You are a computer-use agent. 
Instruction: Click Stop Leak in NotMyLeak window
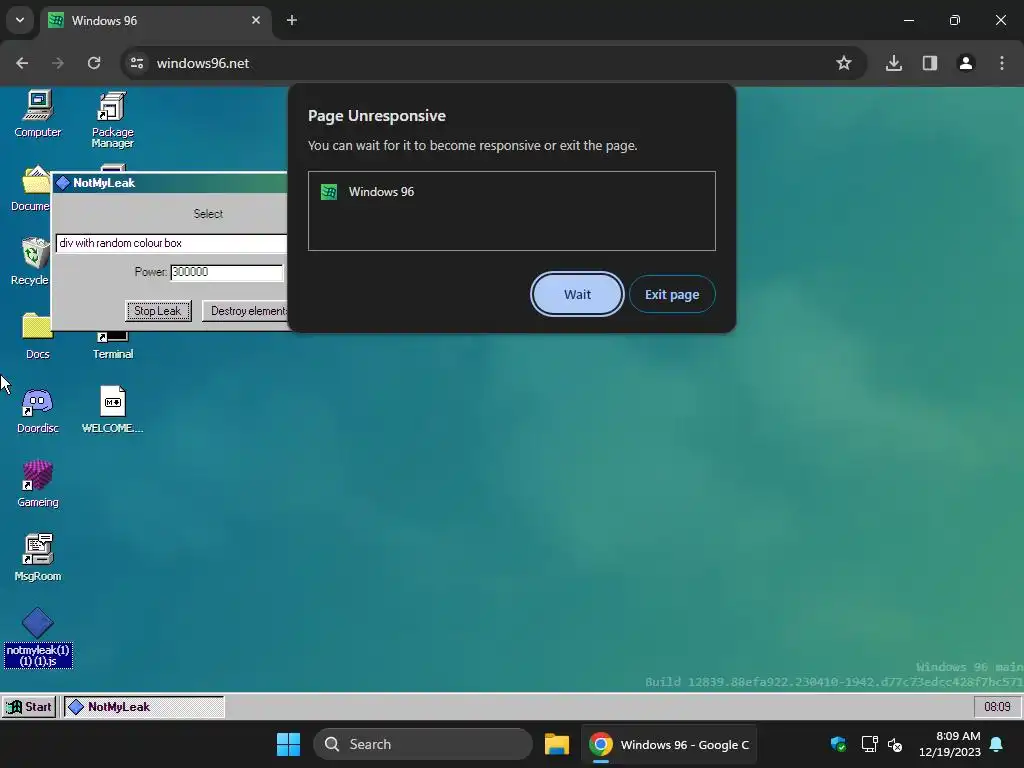[158, 311]
